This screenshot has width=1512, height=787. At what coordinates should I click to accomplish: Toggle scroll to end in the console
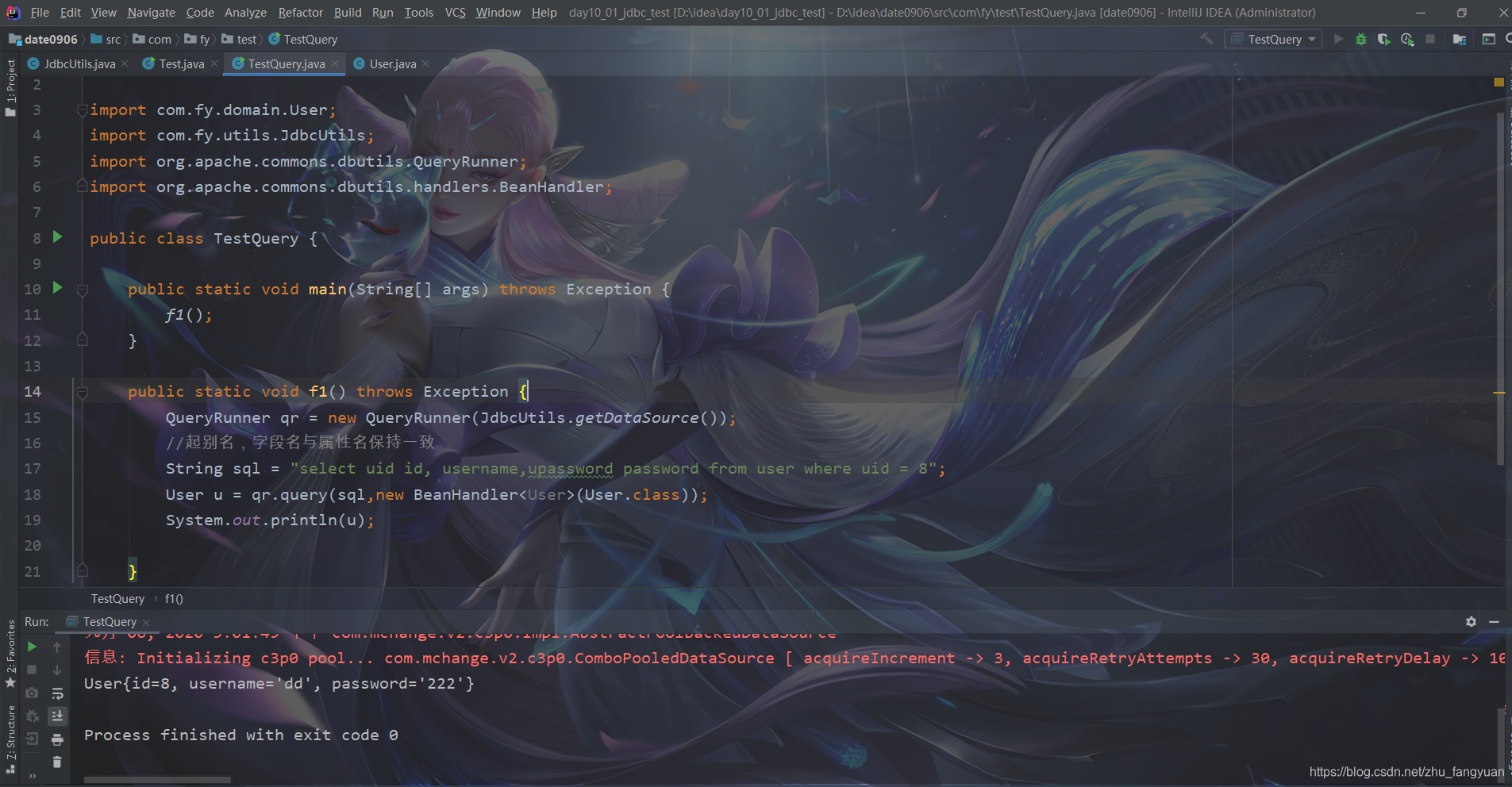point(57,716)
